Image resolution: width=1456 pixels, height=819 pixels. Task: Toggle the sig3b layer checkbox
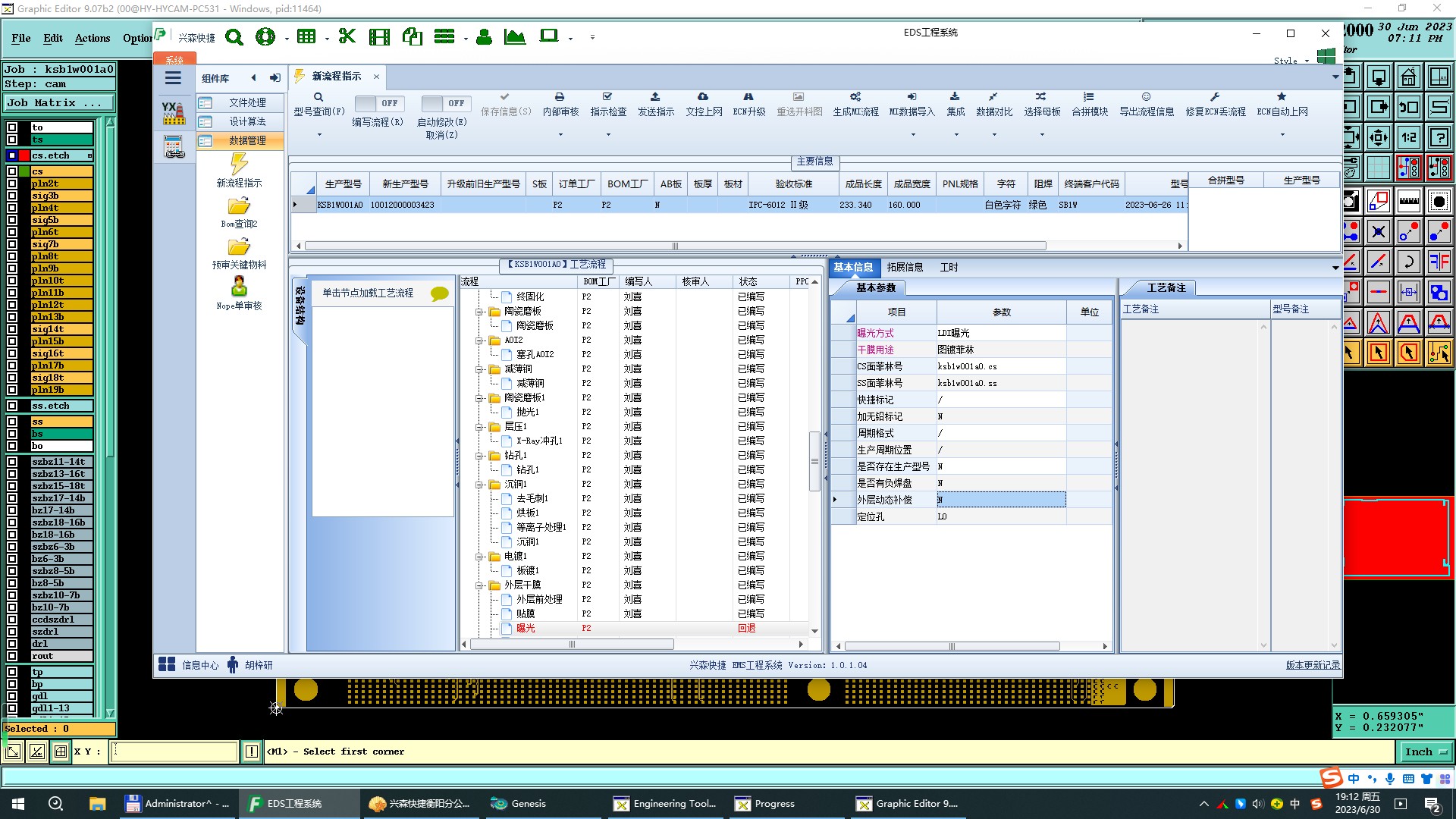(12, 196)
